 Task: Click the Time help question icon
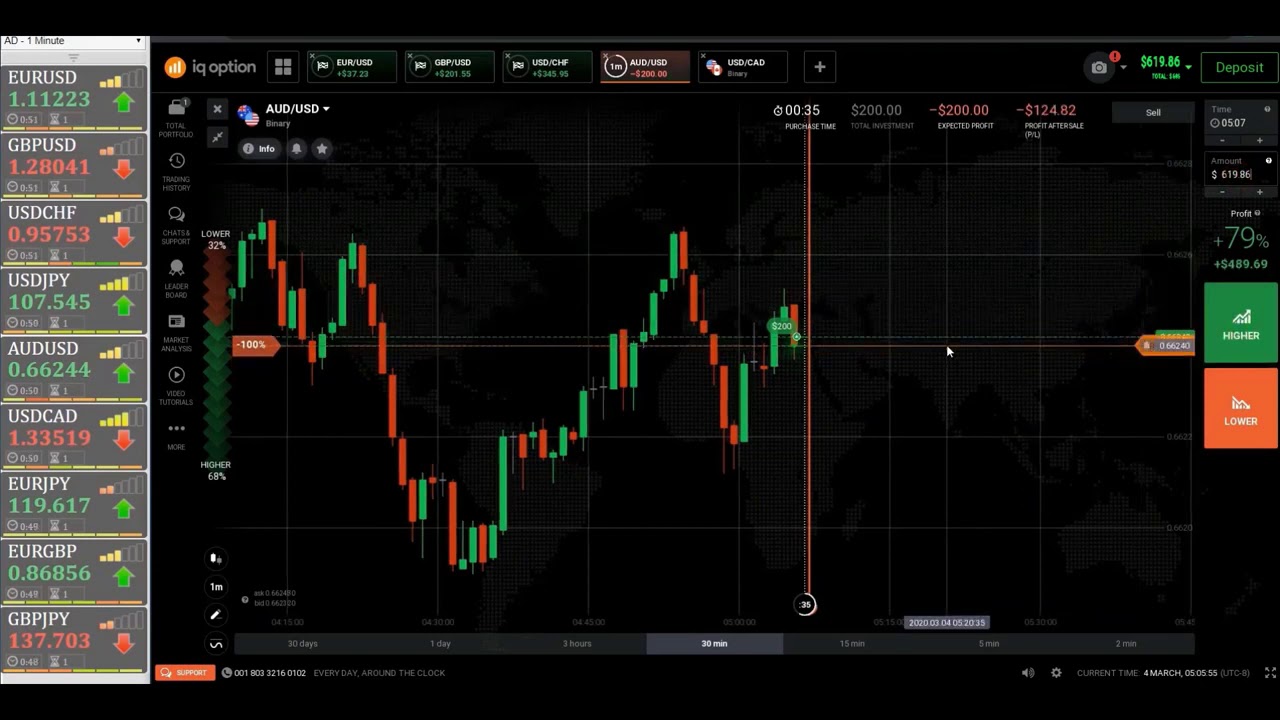pyautogui.click(x=1267, y=109)
